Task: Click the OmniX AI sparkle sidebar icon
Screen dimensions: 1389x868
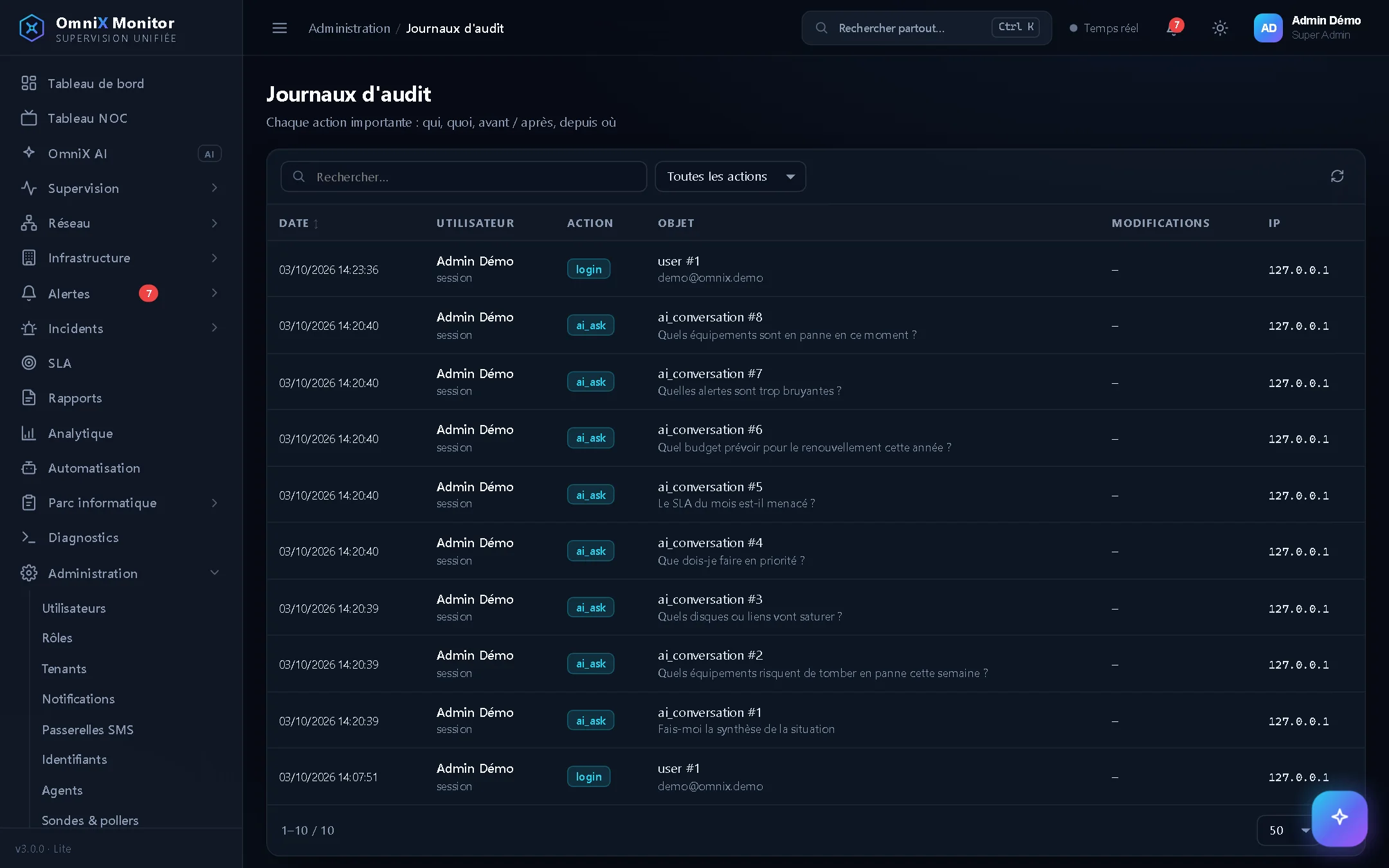Action: point(29,152)
